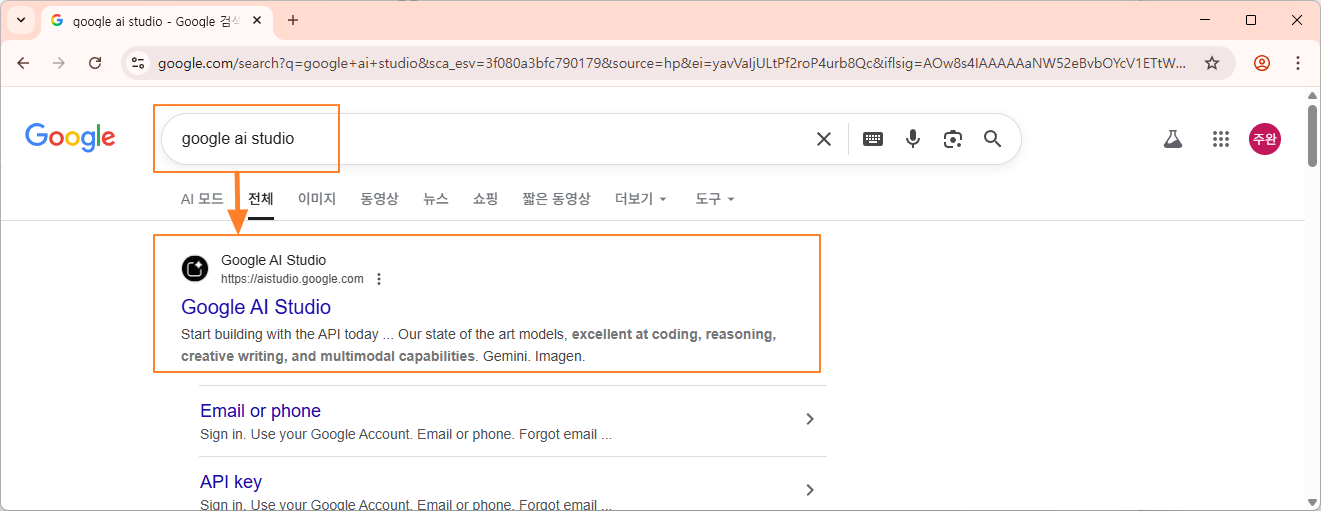Go forward to the next page

pyautogui.click(x=59, y=63)
